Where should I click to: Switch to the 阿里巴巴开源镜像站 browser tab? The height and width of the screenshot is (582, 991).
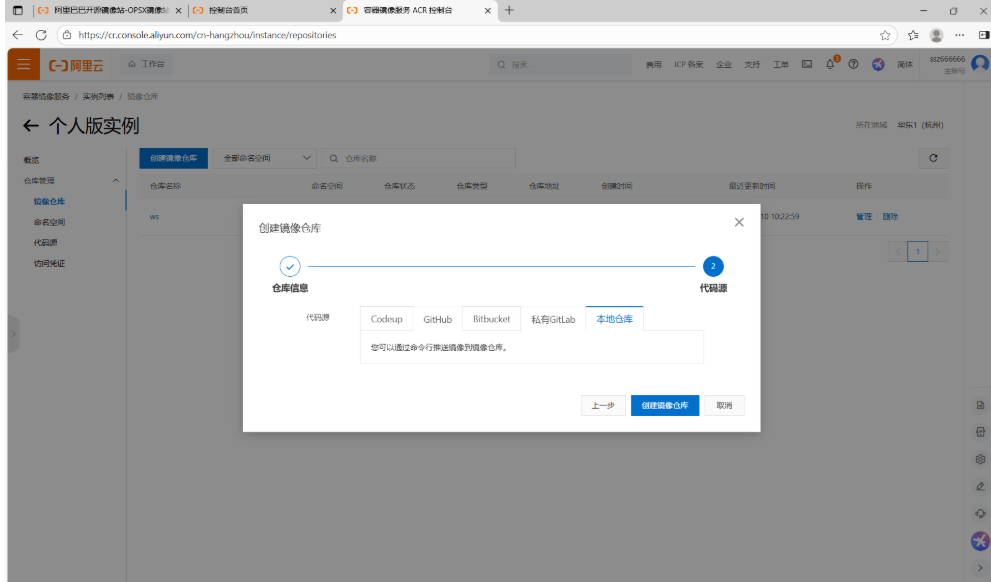109,10
